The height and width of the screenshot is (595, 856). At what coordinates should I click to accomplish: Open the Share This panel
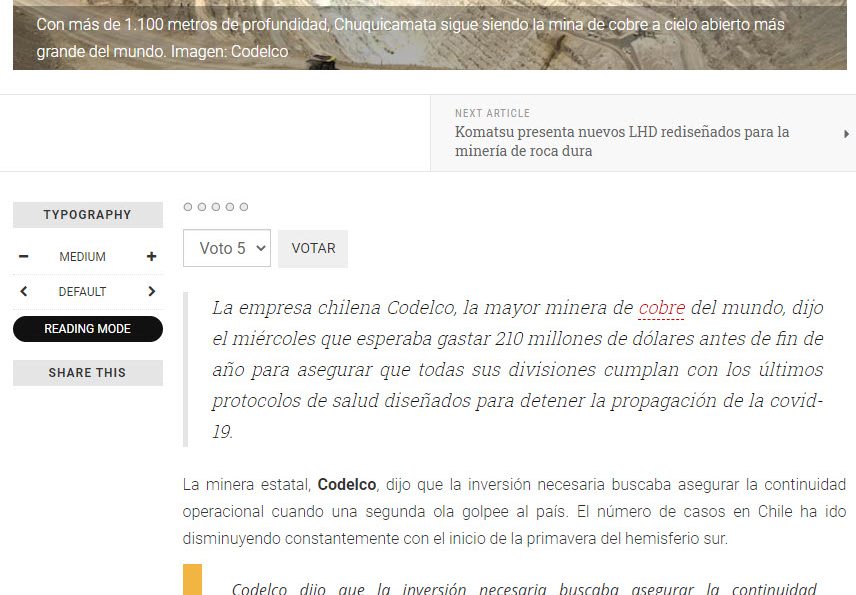[88, 373]
